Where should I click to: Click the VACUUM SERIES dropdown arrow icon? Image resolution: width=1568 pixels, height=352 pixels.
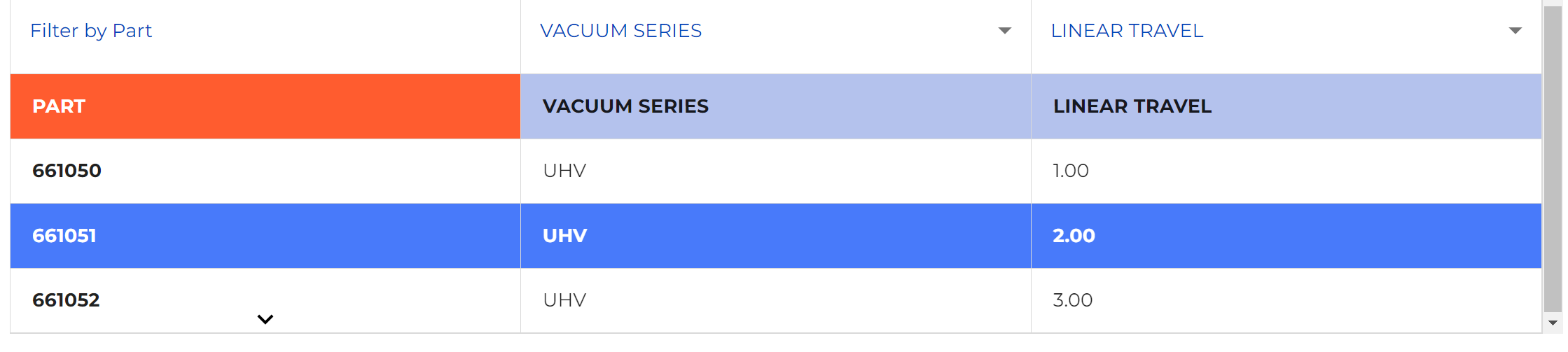(1004, 31)
